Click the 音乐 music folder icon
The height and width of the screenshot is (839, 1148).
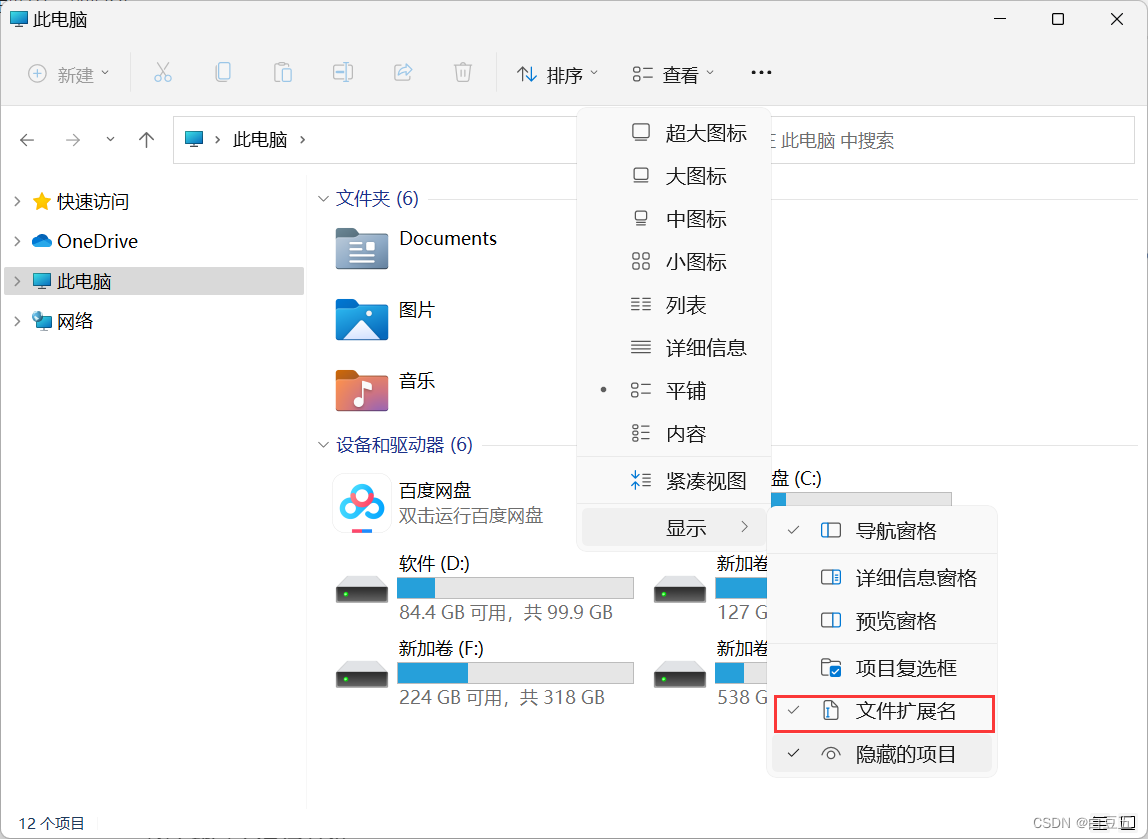click(362, 390)
